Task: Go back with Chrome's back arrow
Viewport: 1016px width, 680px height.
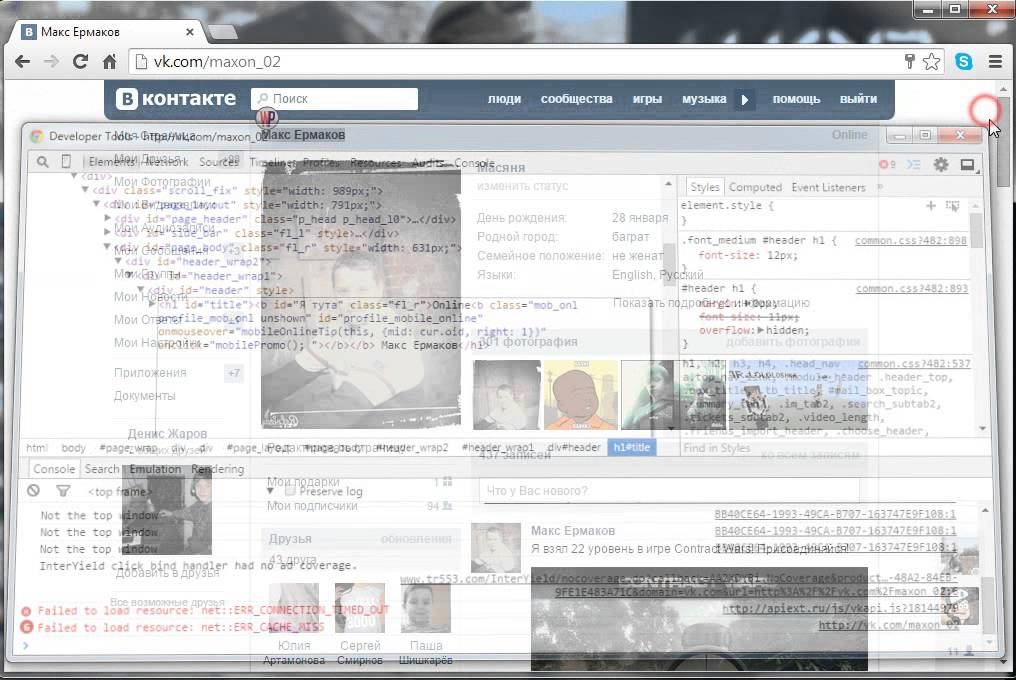Action: click(23, 62)
